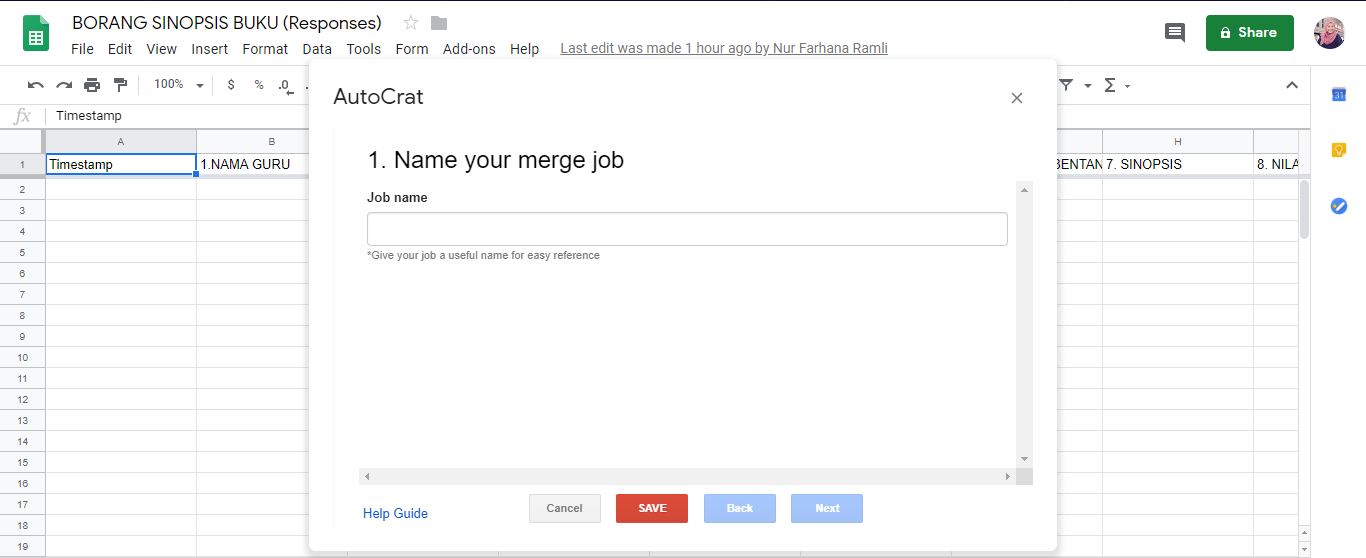
Task: Collapse the toolbar with the up chevron
Action: point(1291,85)
